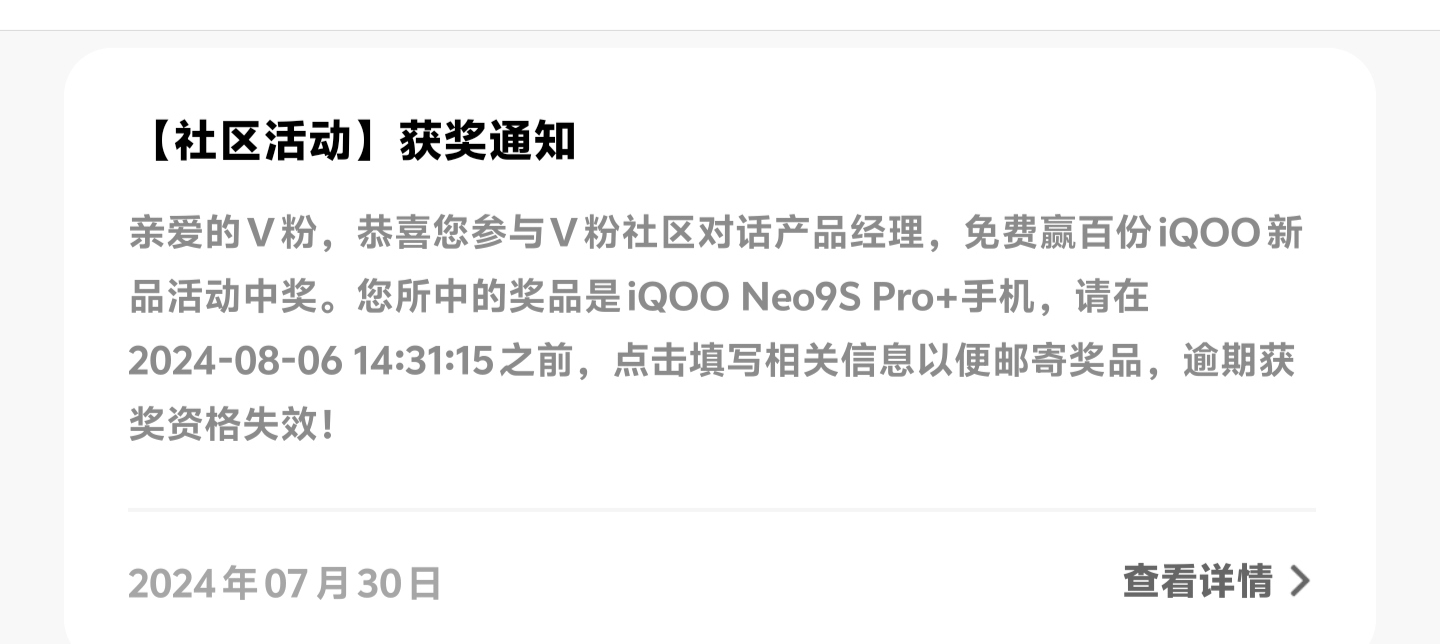
Task: Tap the deadline 2024-08-06 14:31:15
Action: click(x=312, y=361)
